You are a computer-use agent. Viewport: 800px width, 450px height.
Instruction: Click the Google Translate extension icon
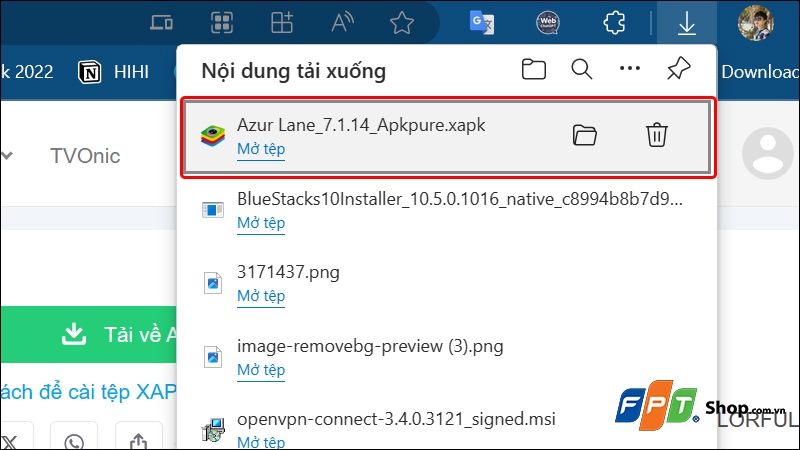coord(481,23)
